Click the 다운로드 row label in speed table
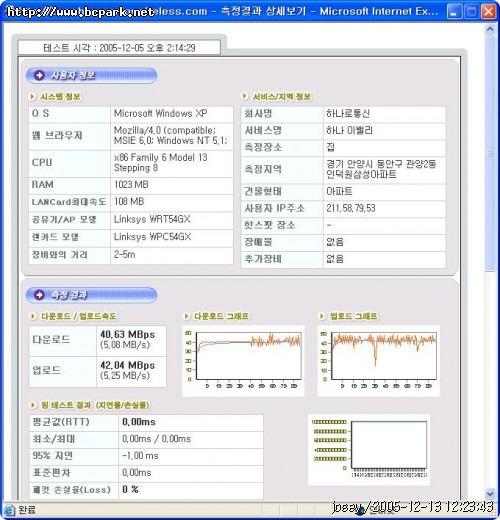This screenshot has height=520, width=500. 51,340
